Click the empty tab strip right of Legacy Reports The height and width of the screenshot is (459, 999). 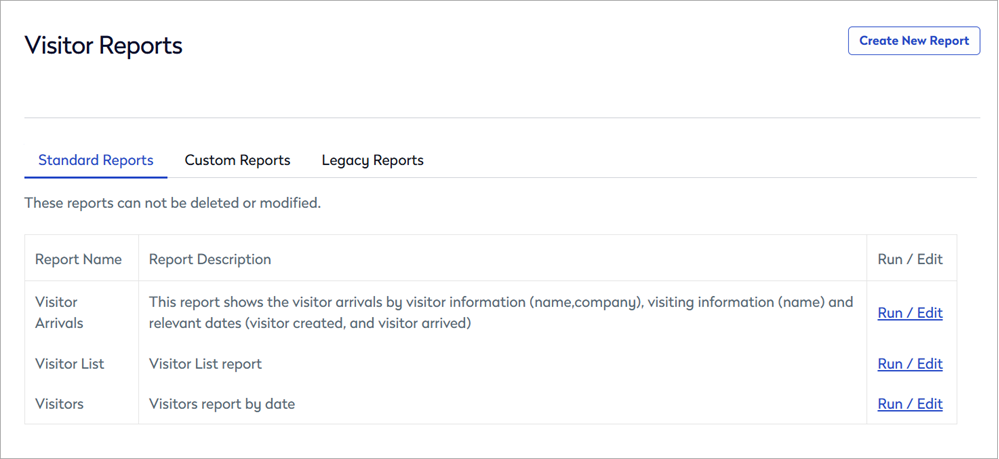pyautogui.click(x=700, y=160)
